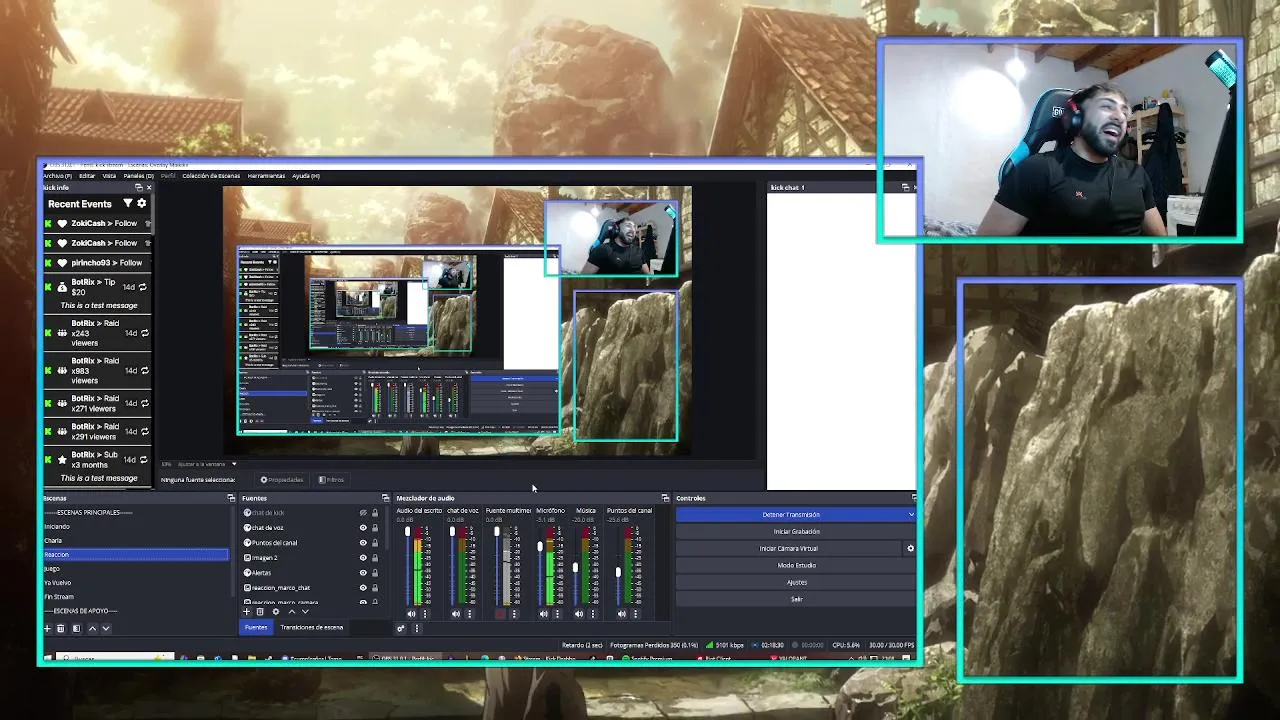The height and width of the screenshot is (720, 1280).
Task: Add a new source in Fuentes toolbar
Action: click(x=247, y=612)
